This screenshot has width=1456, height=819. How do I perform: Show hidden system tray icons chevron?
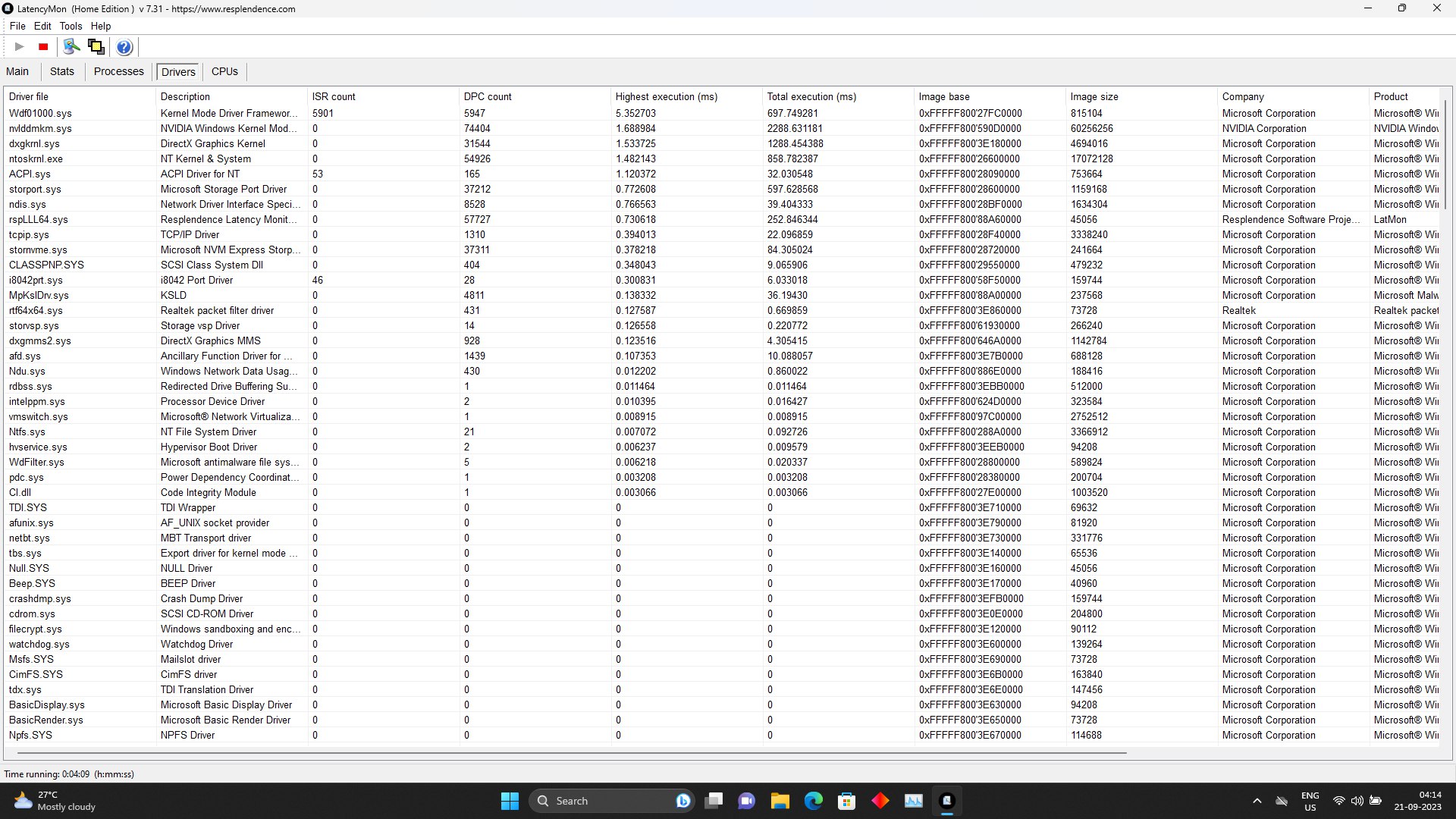click(1257, 801)
